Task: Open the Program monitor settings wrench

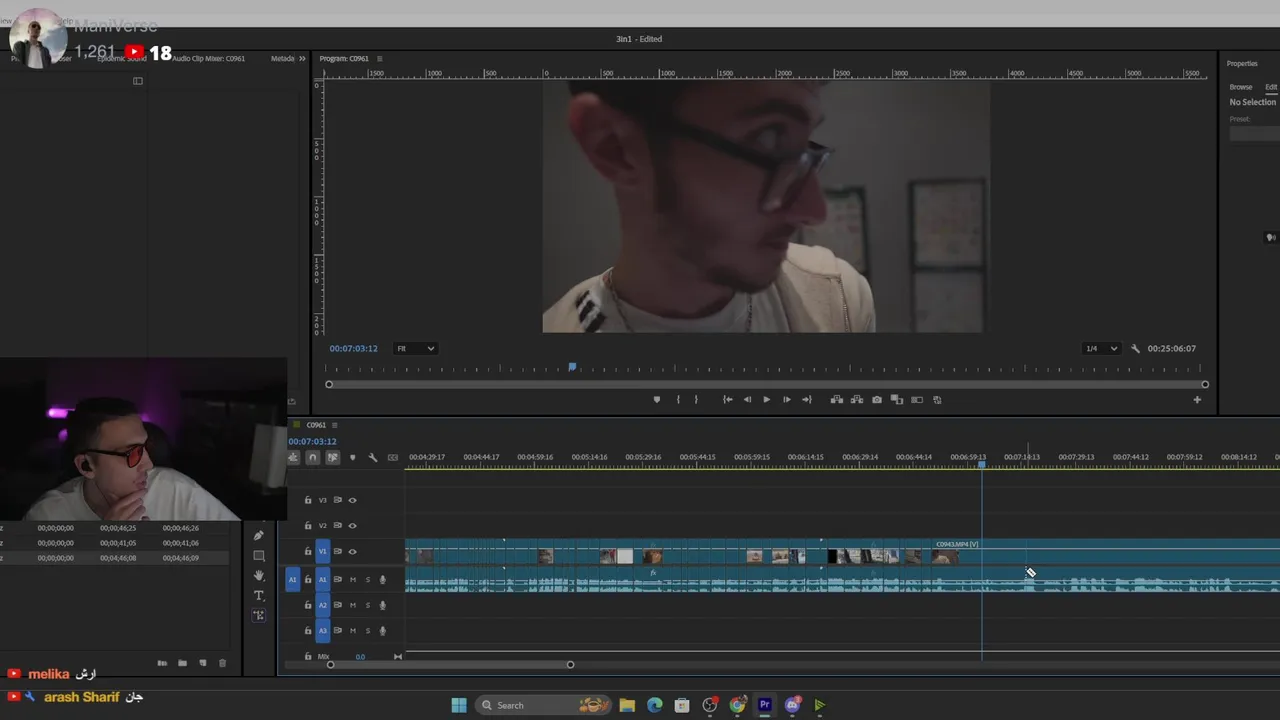Action: 1135,349
